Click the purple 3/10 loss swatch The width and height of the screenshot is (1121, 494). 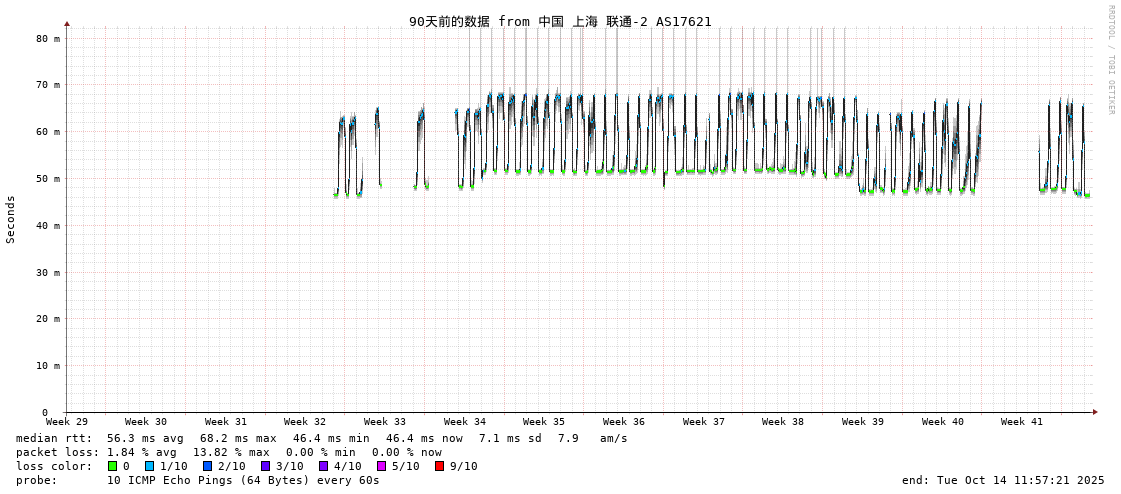(x=266, y=466)
